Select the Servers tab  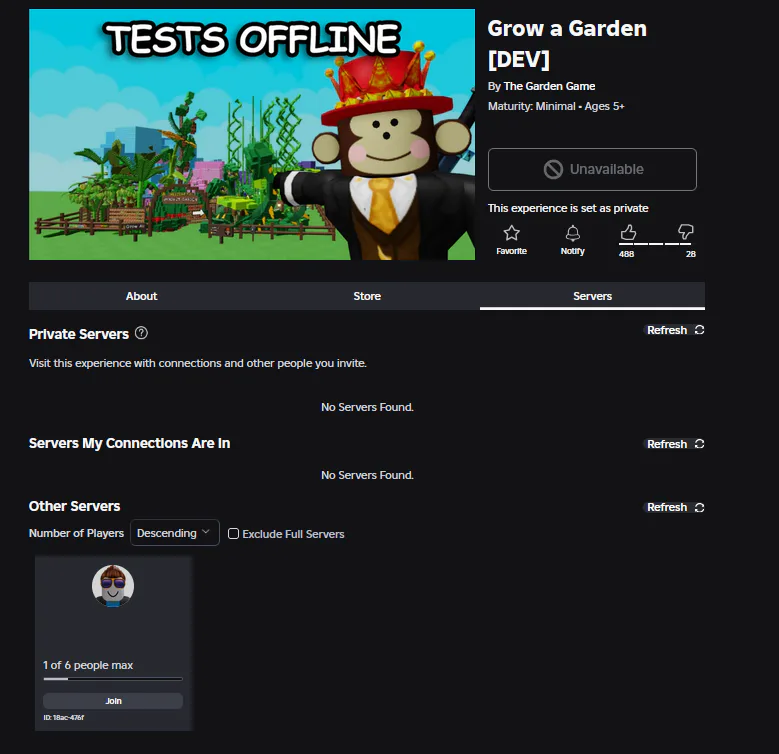(x=592, y=296)
